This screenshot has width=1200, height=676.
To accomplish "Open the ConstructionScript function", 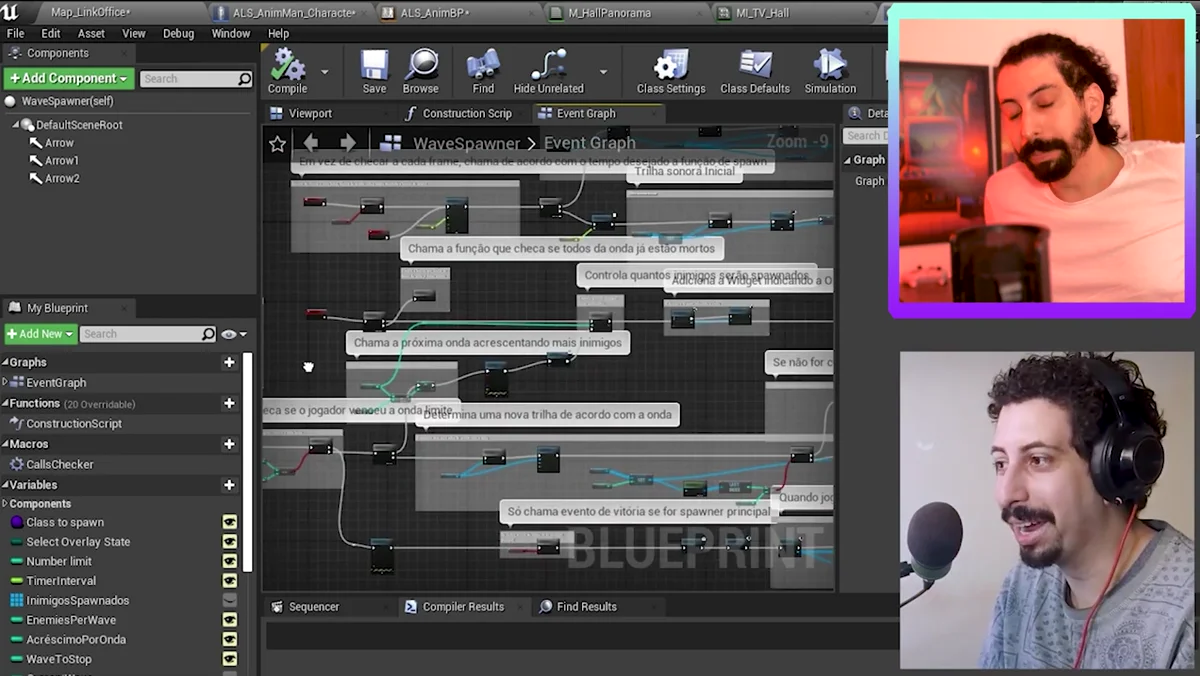I will (x=73, y=423).
